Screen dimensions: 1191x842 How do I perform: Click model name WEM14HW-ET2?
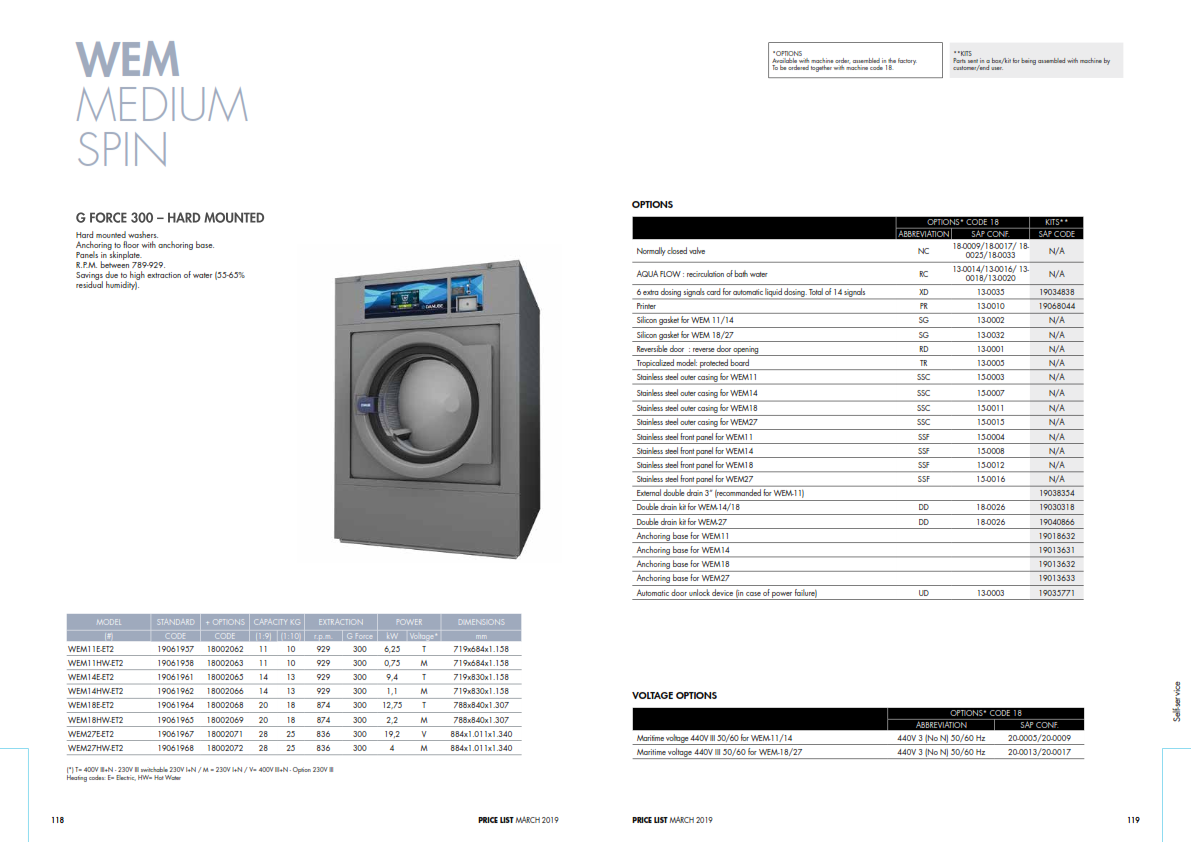tap(96, 691)
